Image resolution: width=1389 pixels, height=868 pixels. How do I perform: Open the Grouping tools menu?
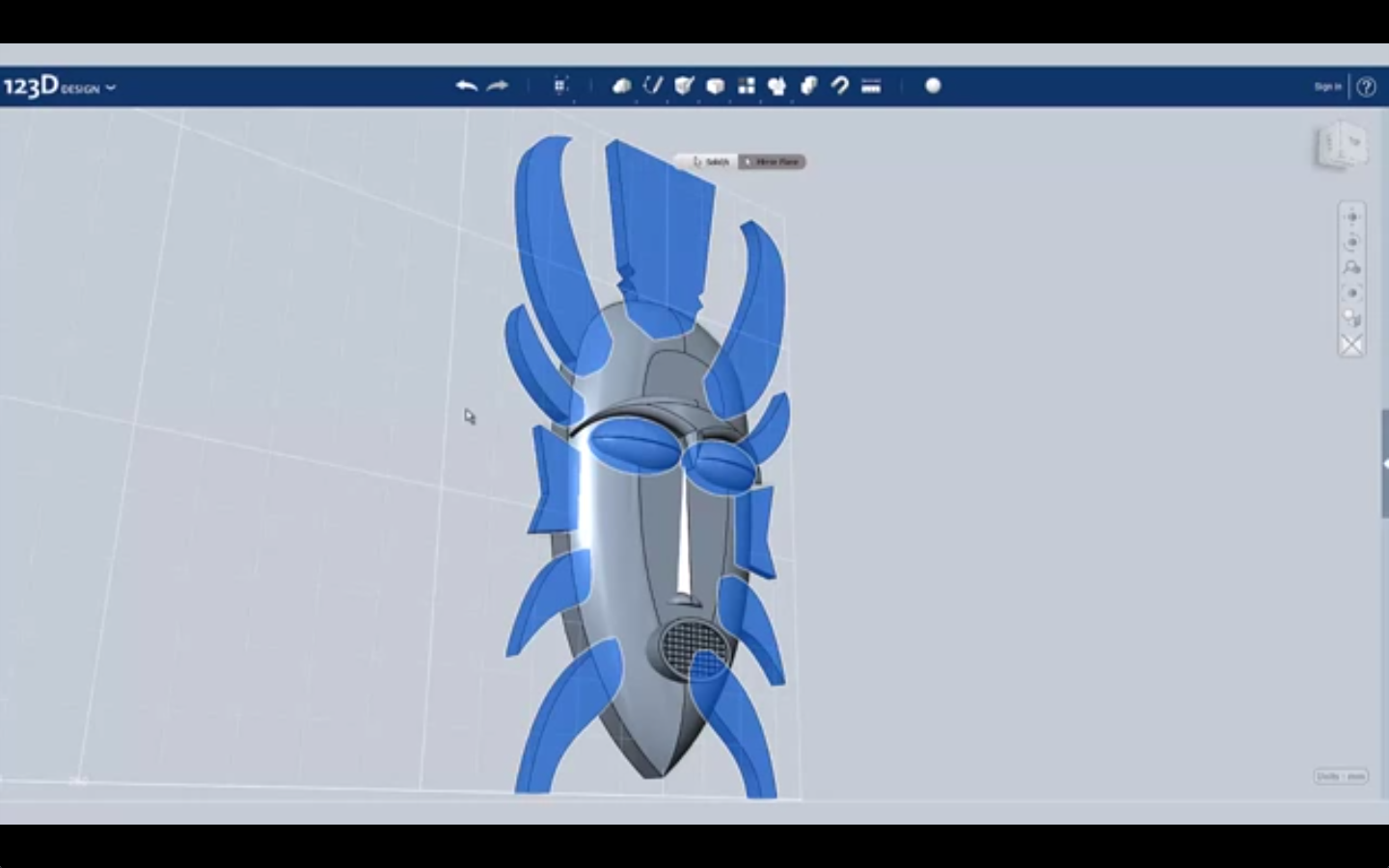(777, 86)
